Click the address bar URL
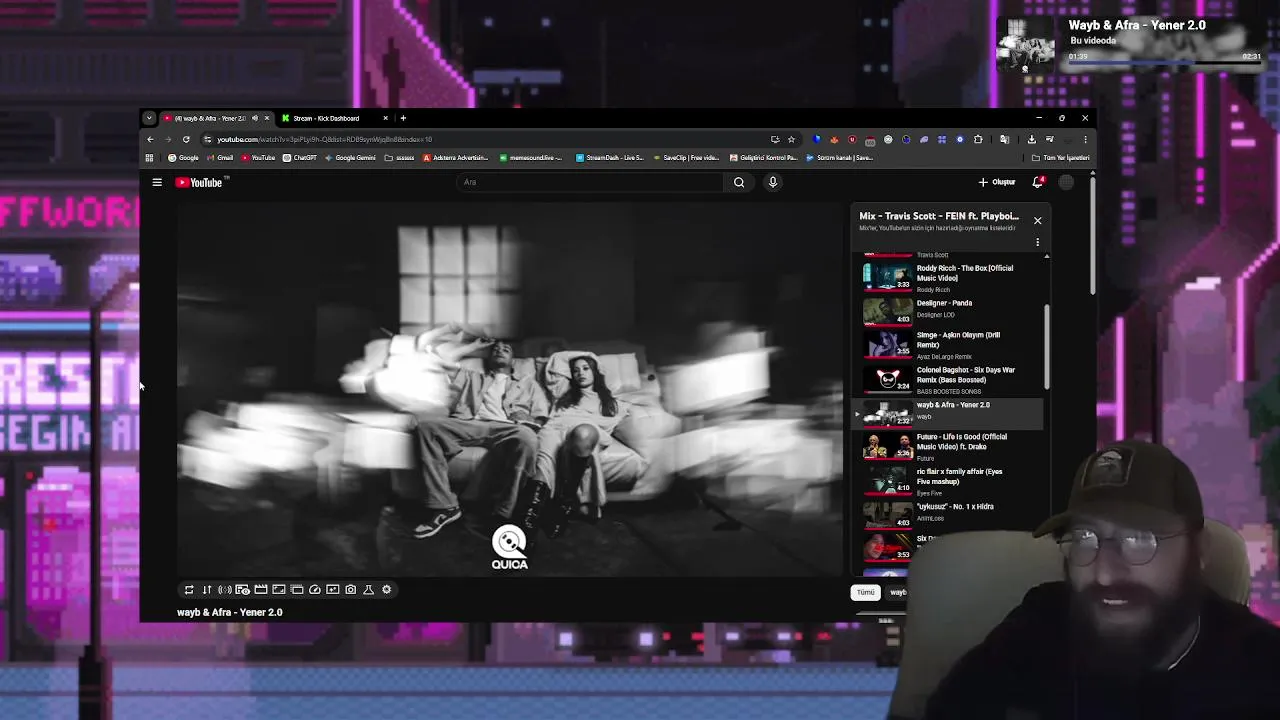1280x720 pixels. click(x=325, y=139)
